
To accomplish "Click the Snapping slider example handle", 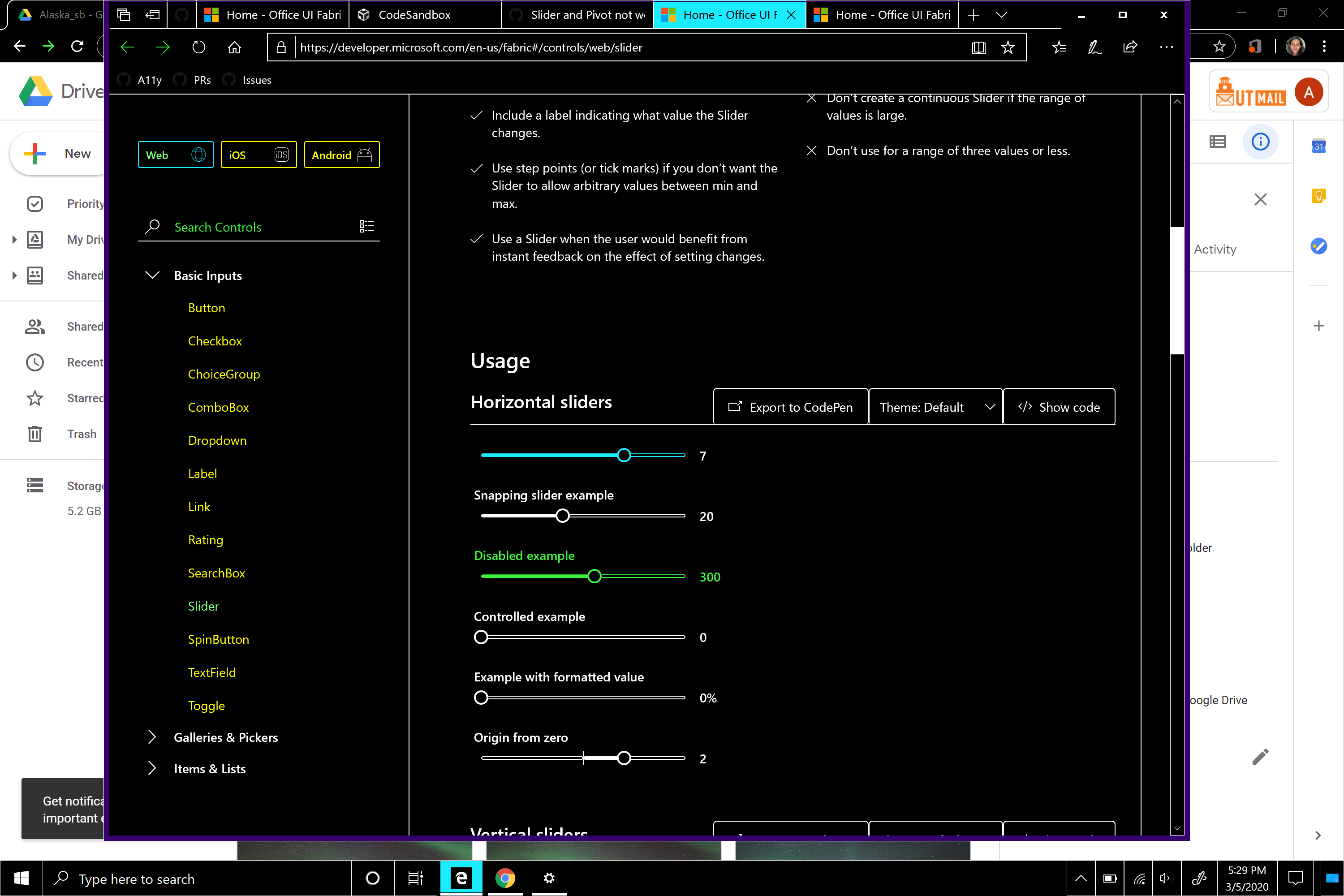I will click(562, 516).
